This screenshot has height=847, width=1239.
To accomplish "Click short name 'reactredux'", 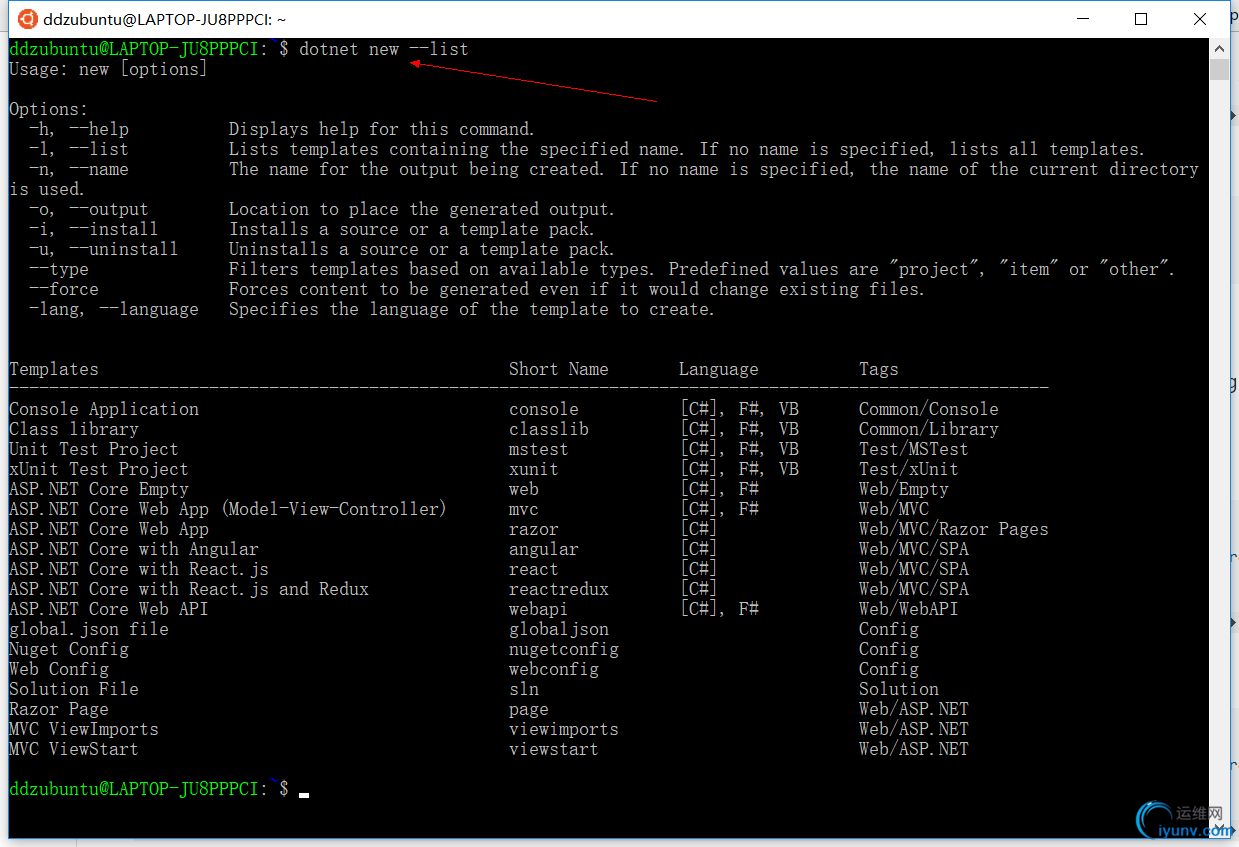I will click(x=559, y=589).
